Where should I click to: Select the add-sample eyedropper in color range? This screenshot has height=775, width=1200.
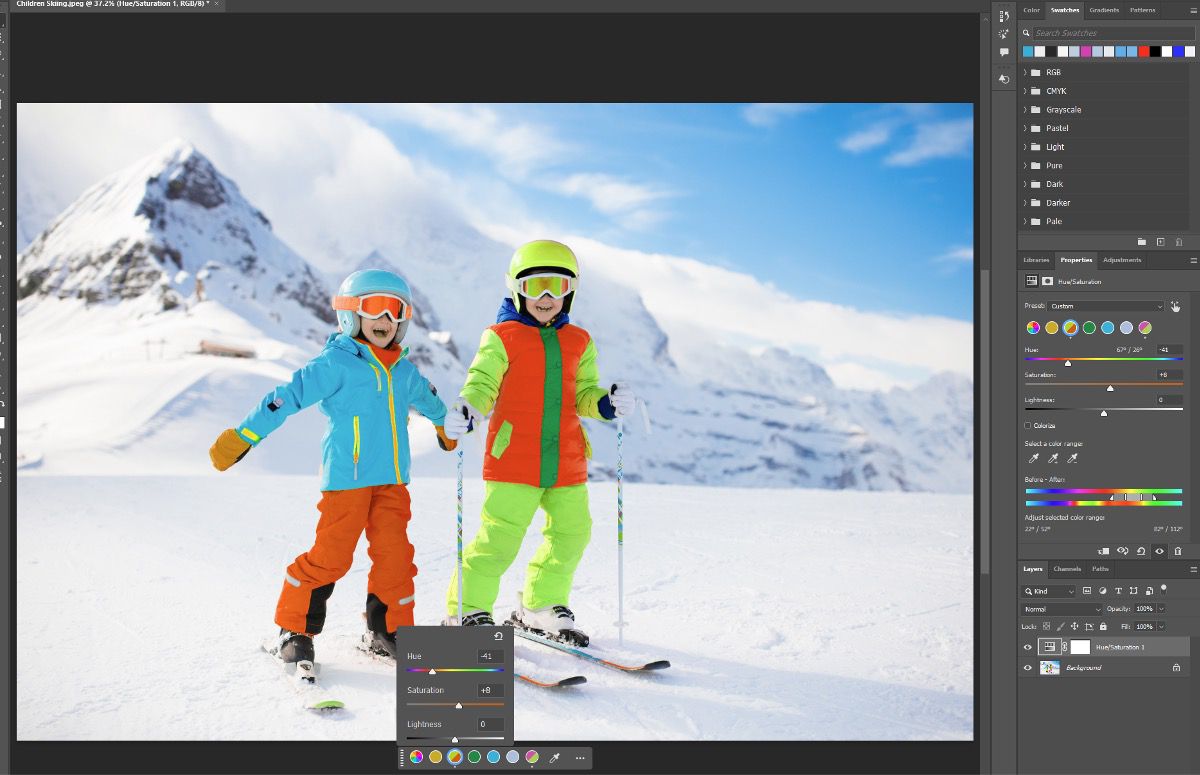click(1053, 458)
